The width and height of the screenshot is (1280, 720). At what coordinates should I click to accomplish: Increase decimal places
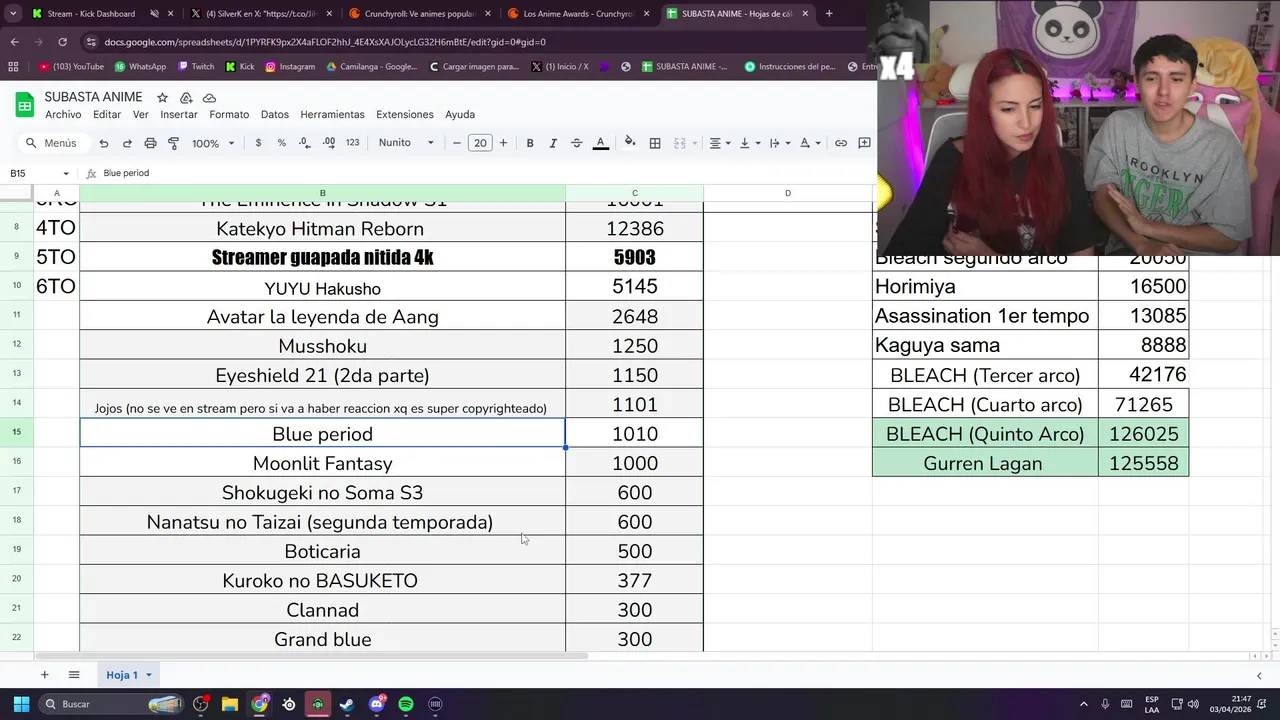[329, 143]
